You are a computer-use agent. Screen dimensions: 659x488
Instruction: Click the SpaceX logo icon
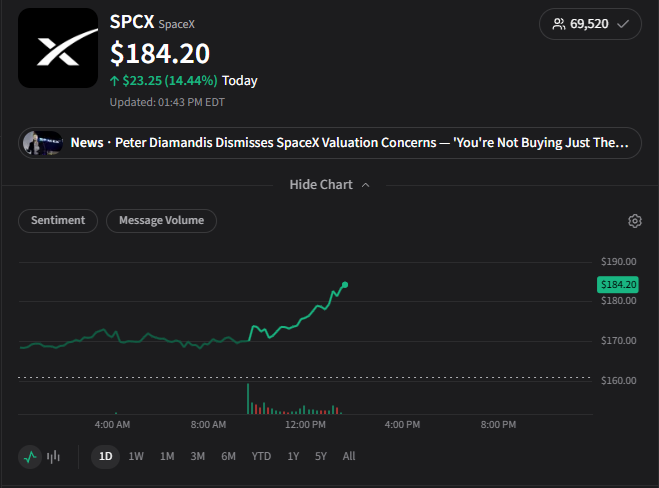(58, 48)
